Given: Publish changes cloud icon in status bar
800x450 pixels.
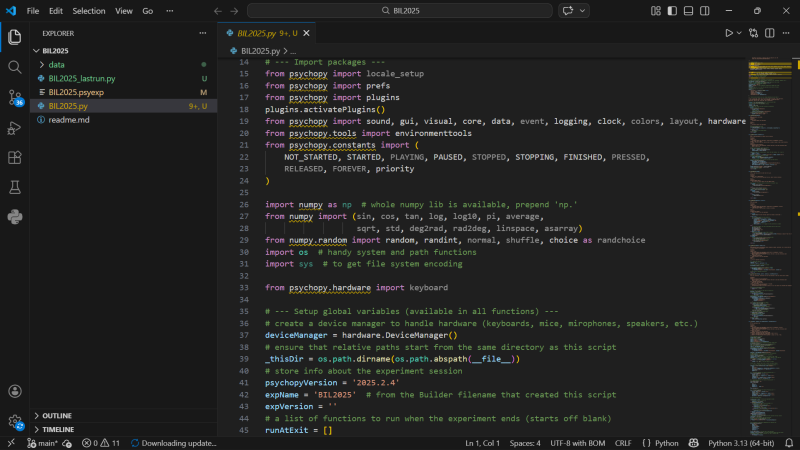Looking at the screenshot, I should (67, 443).
